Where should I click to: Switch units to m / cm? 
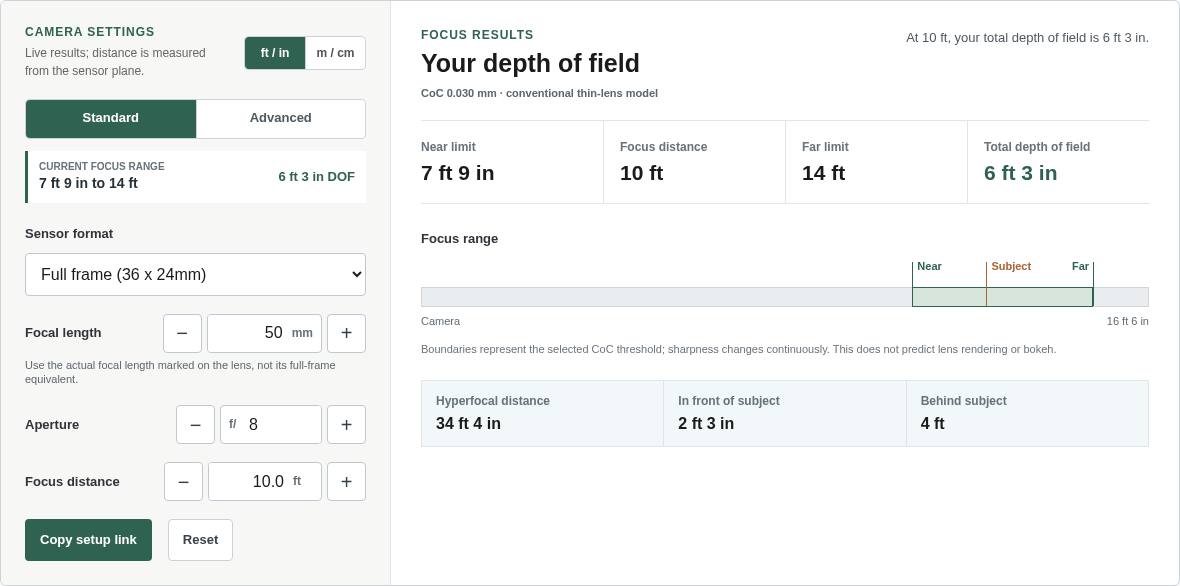[x=336, y=53]
